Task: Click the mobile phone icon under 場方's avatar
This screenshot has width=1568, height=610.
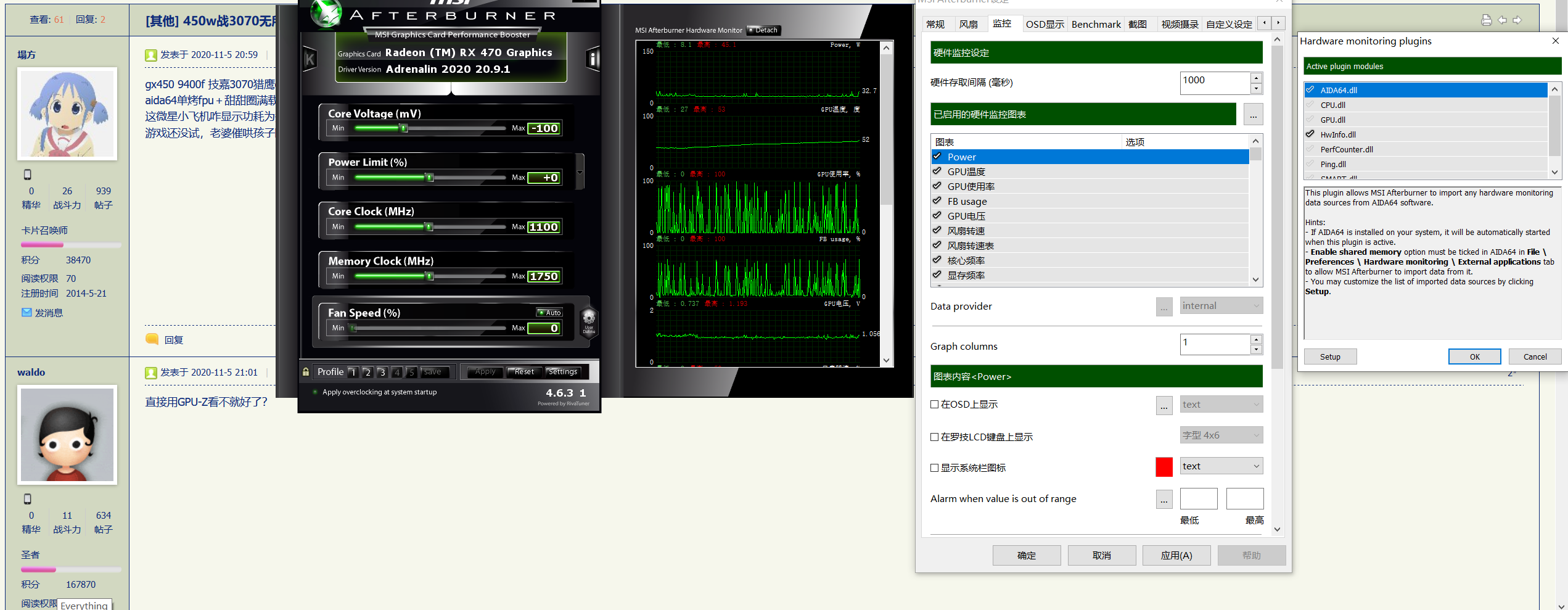Action: click(x=27, y=175)
